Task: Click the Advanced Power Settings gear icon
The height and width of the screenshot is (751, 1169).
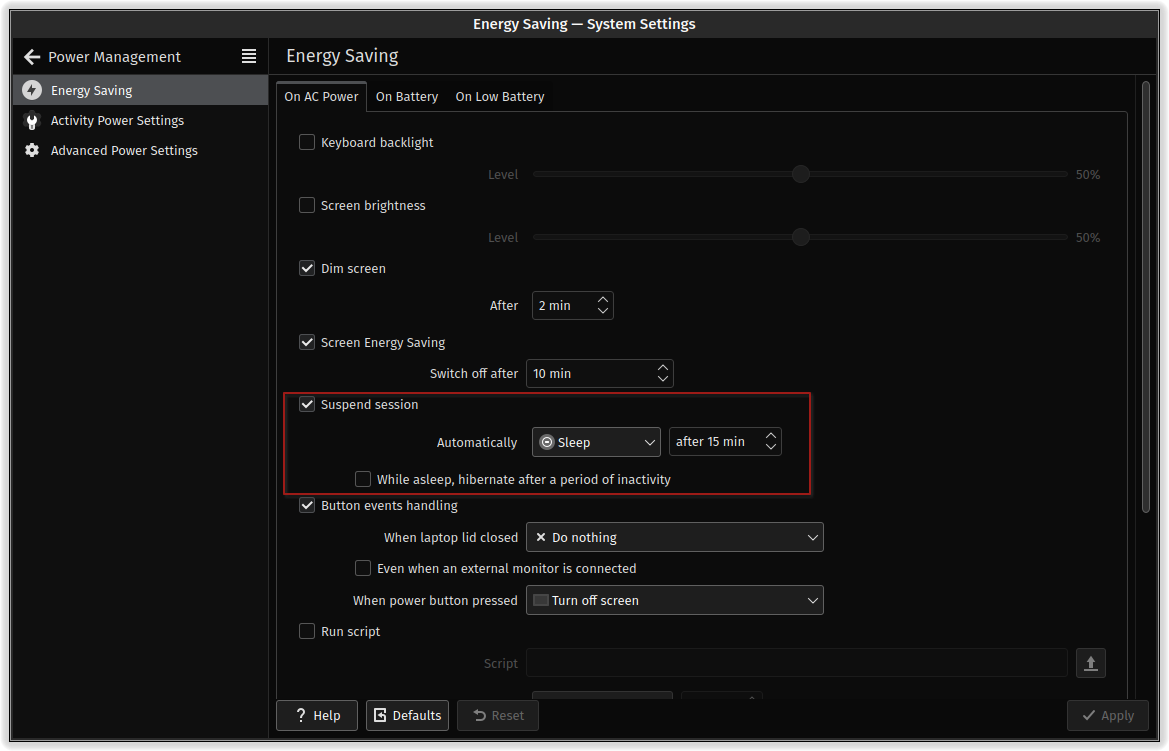Action: point(31,151)
